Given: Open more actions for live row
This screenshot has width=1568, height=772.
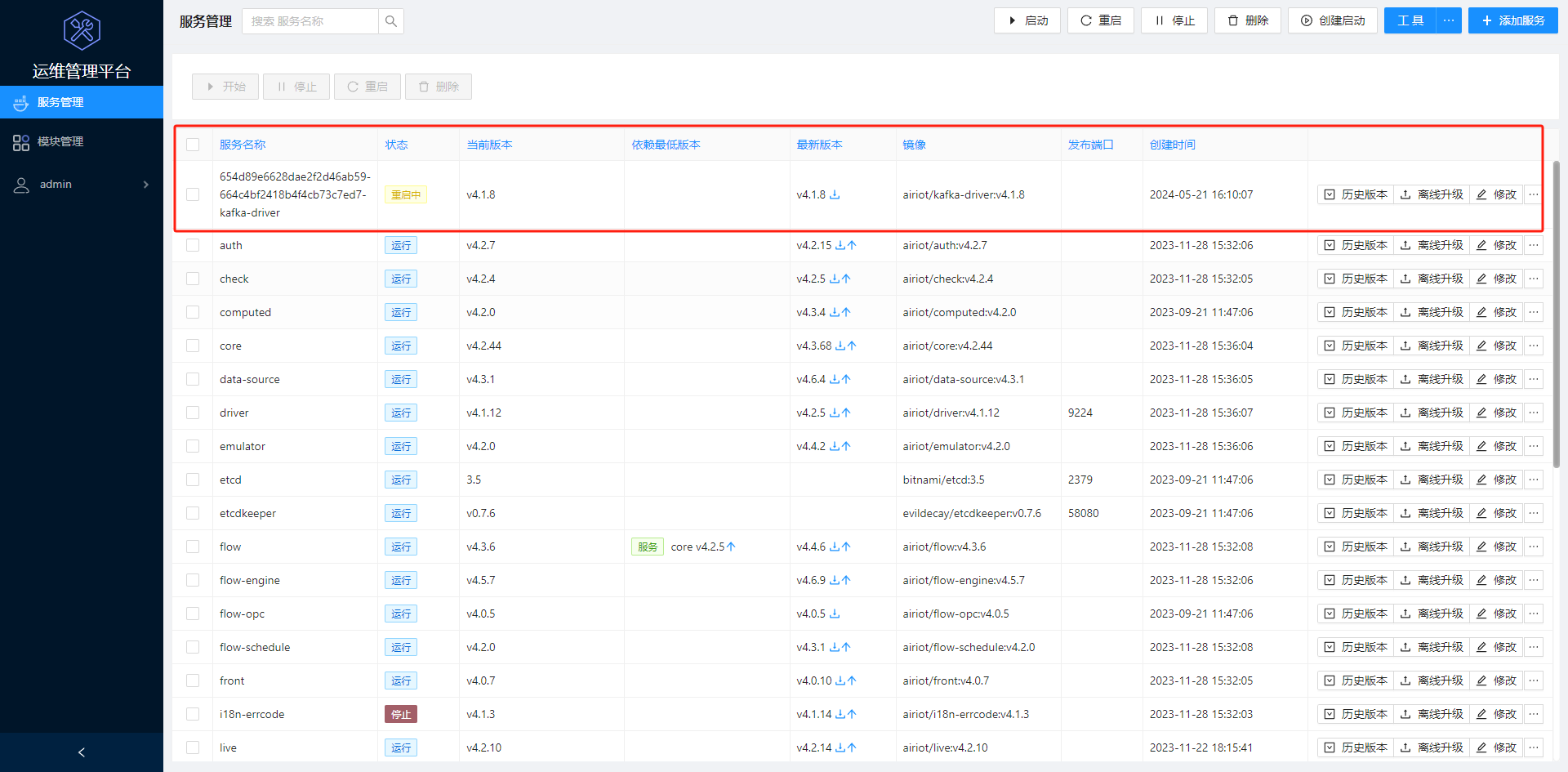Looking at the screenshot, I should click(x=1534, y=747).
